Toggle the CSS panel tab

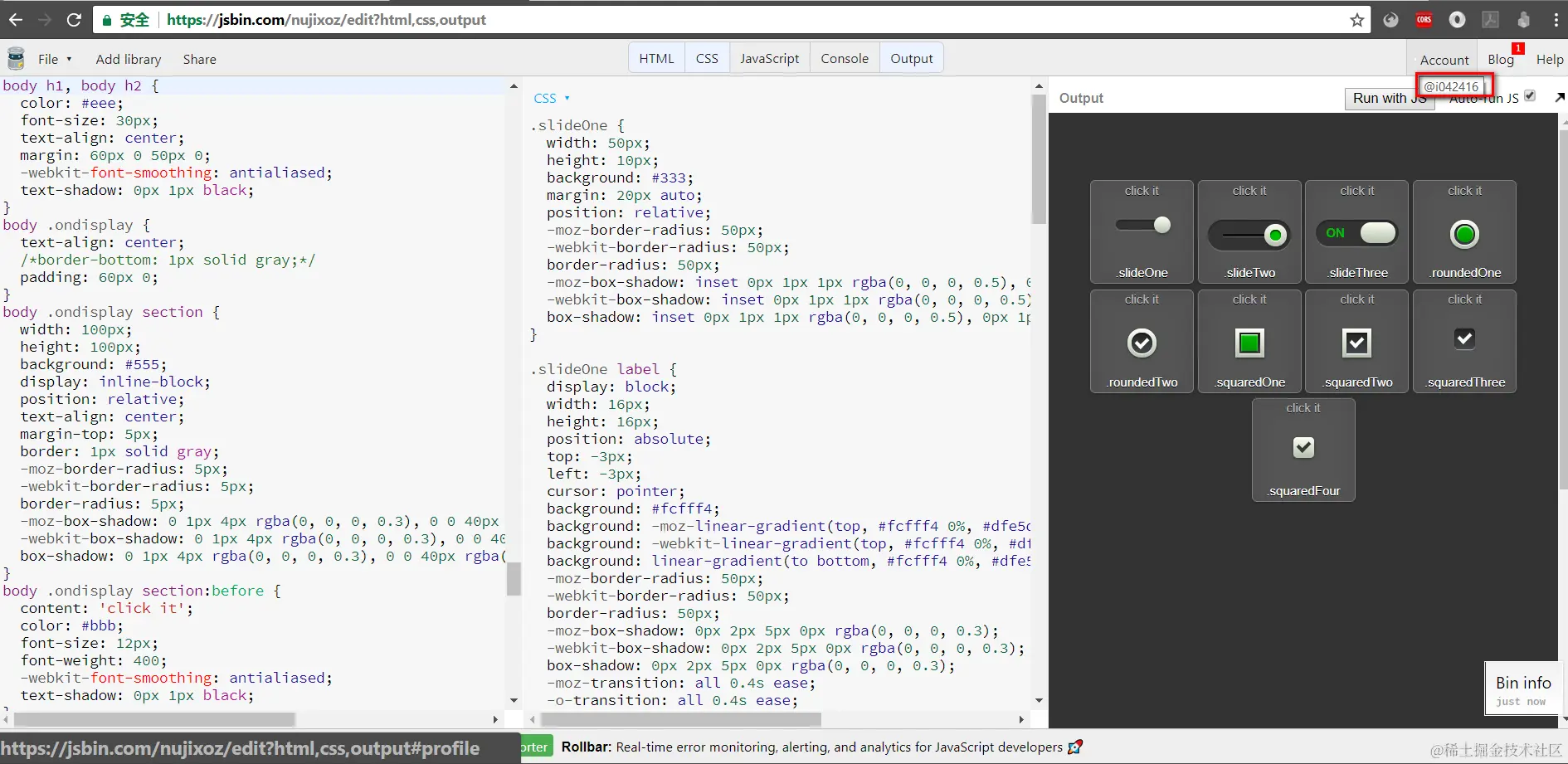pos(707,58)
